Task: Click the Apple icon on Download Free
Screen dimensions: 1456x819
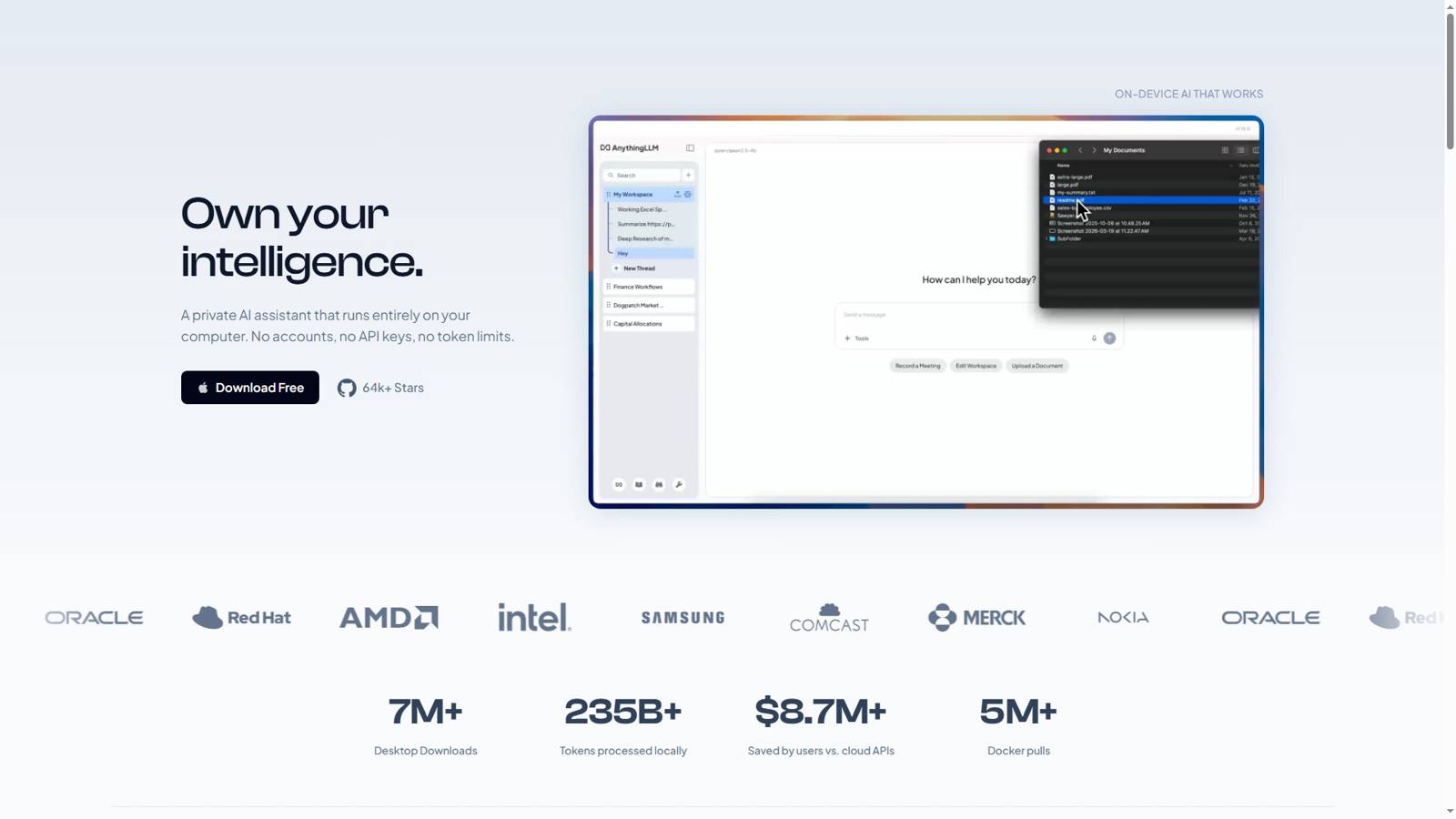Action: pyautogui.click(x=203, y=388)
